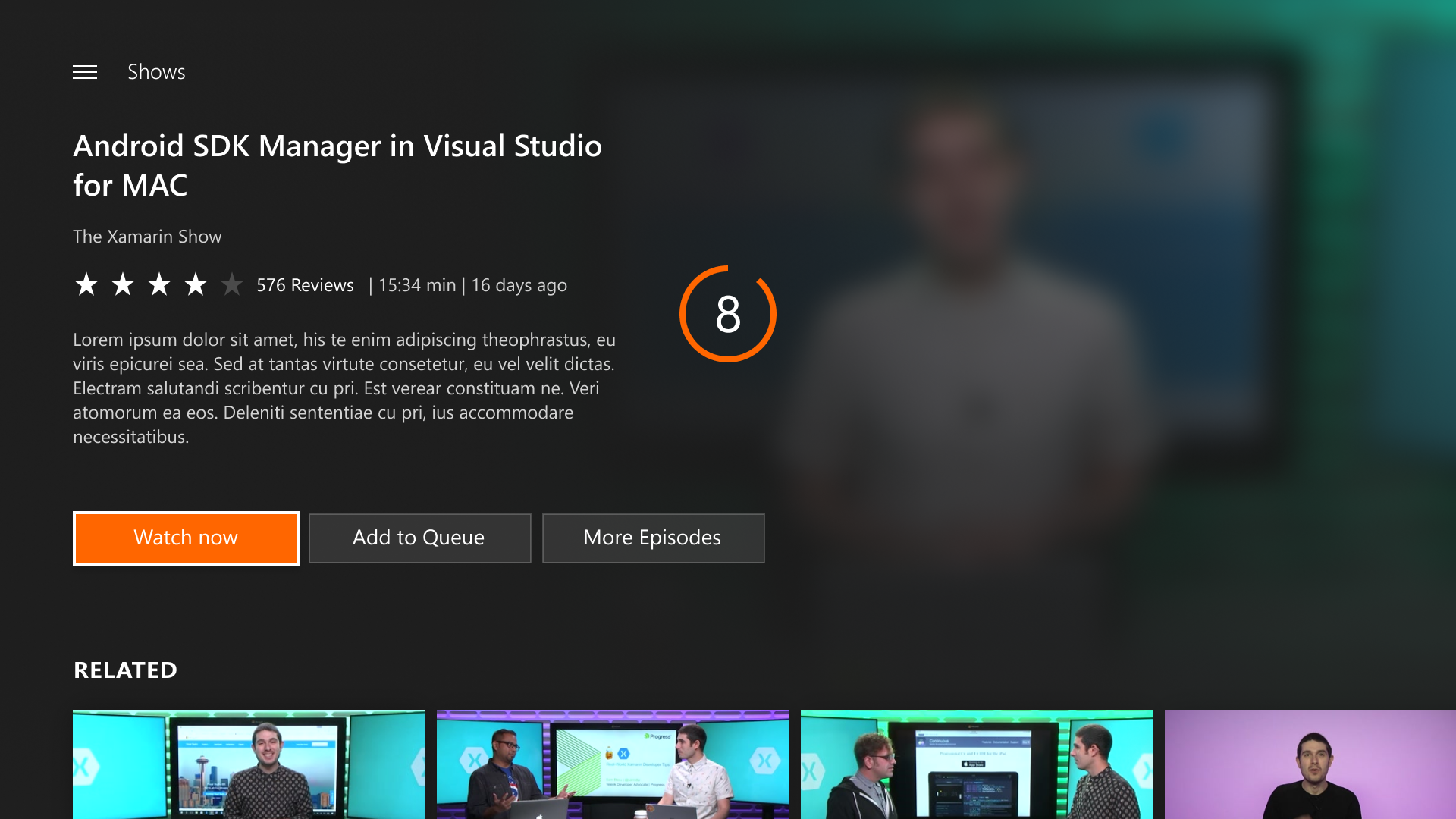Click the Lorem ipsum description paragraph
The width and height of the screenshot is (1456, 819).
tap(344, 388)
